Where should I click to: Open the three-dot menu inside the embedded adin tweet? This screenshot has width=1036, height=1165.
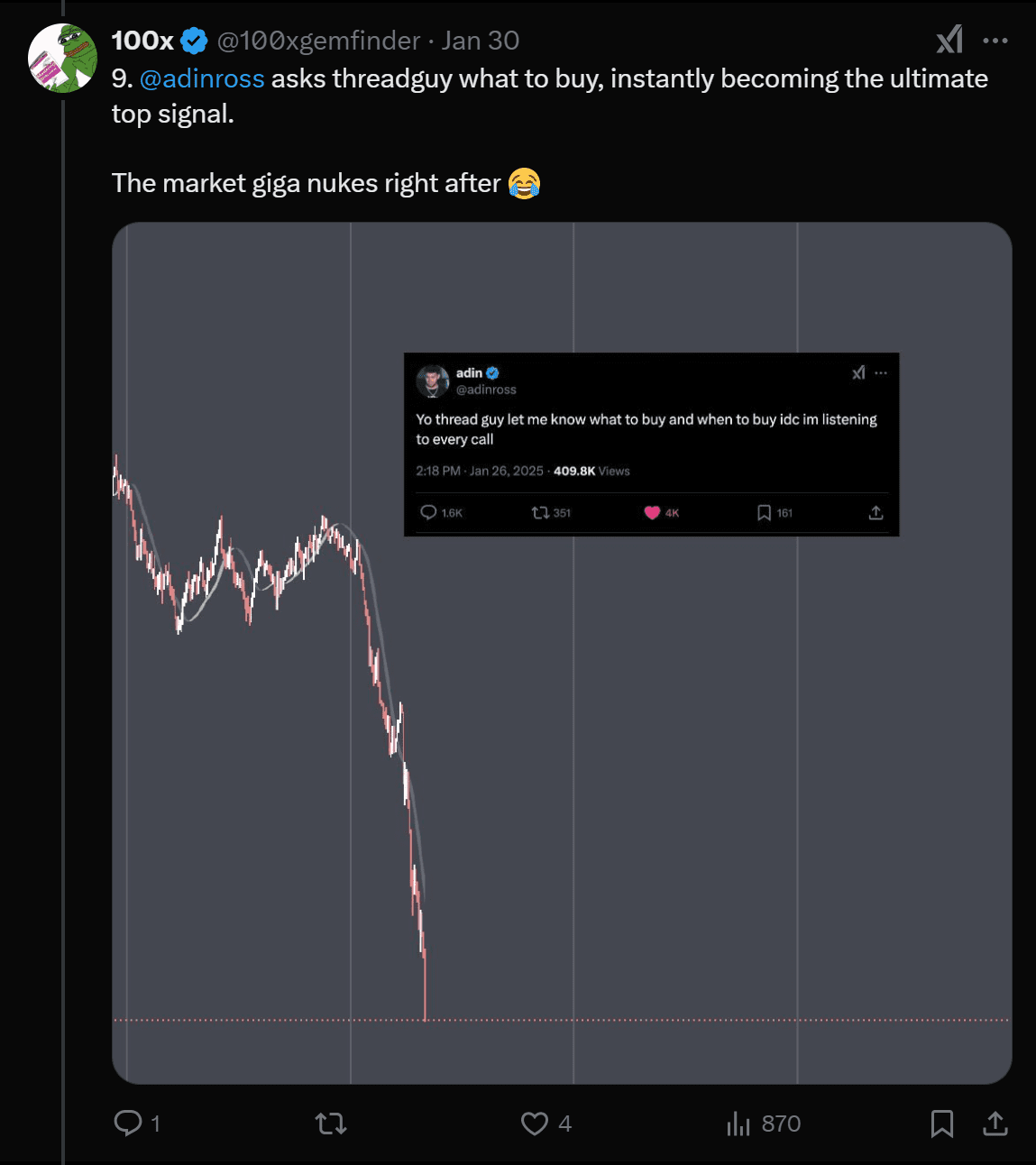(880, 372)
